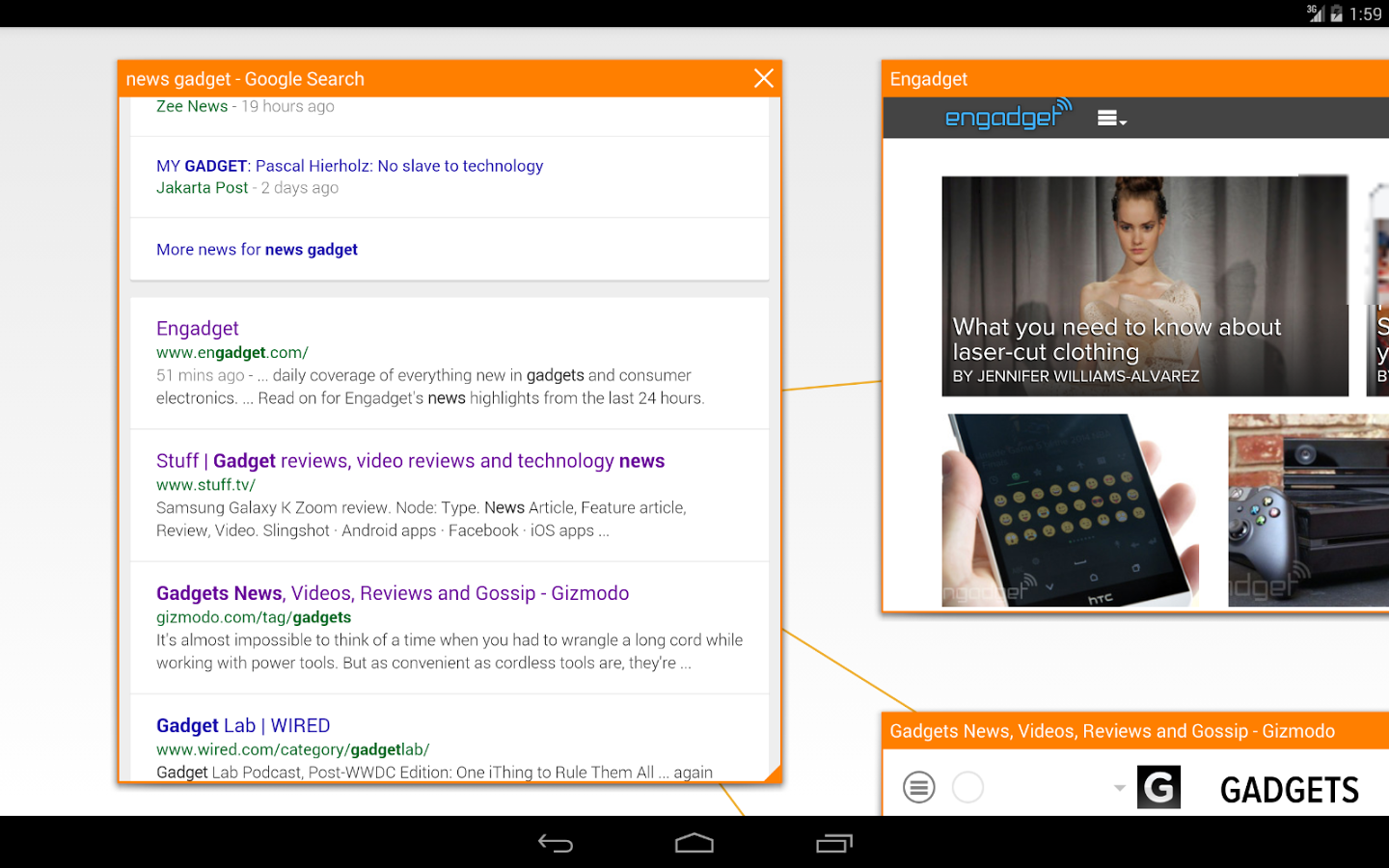This screenshot has width=1389, height=868.
Task: Click the Google Search card resize corner handle
Action: click(773, 773)
